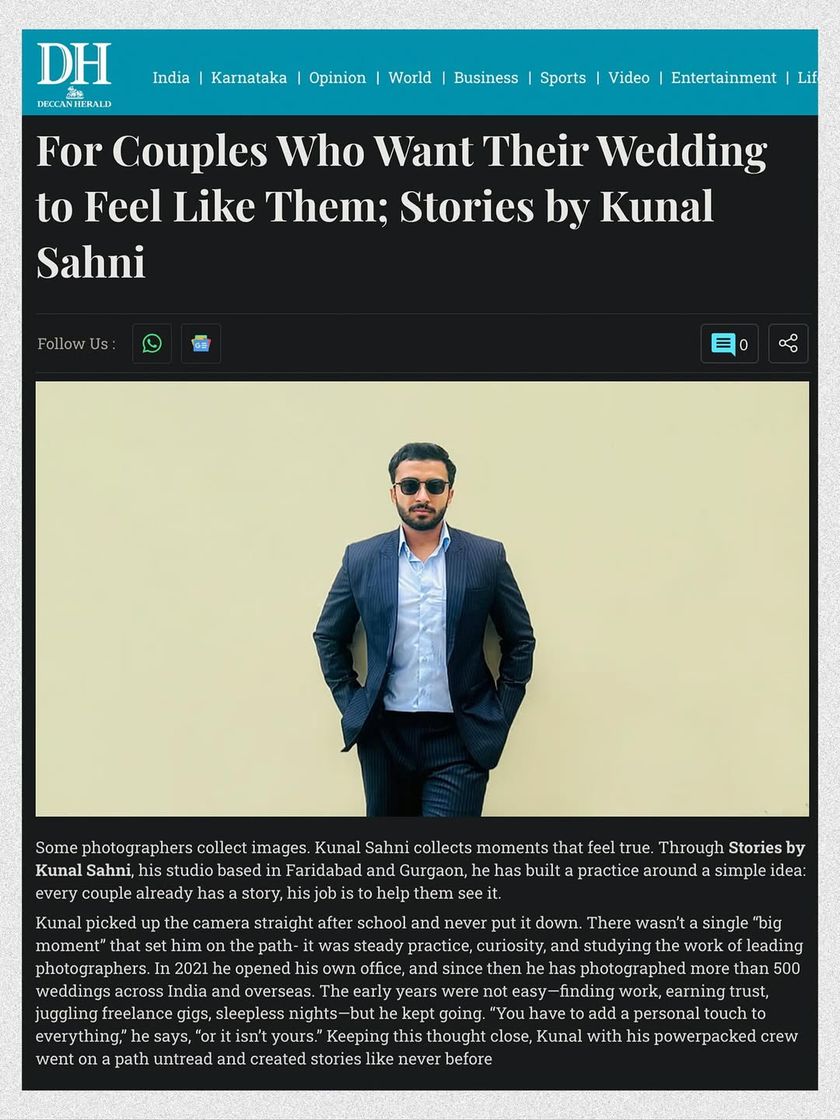The width and height of the screenshot is (840, 1120).
Task: Click the article headline text
Action: tap(400, 206)
